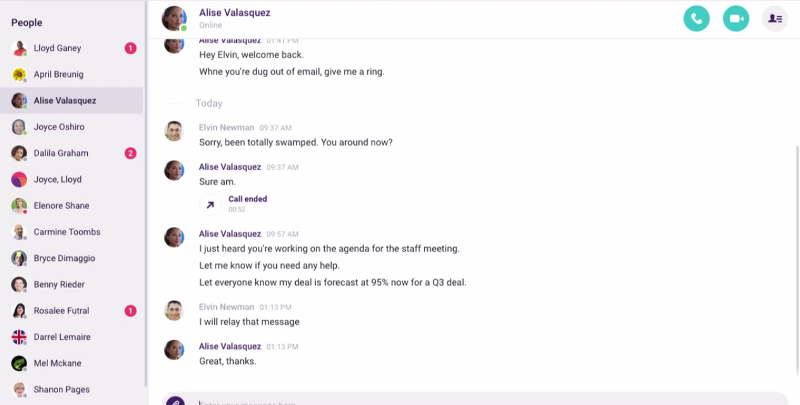Click Alise Valasquez's avatar in chat header
The image size is (800, 405).
tap(174, 18)
